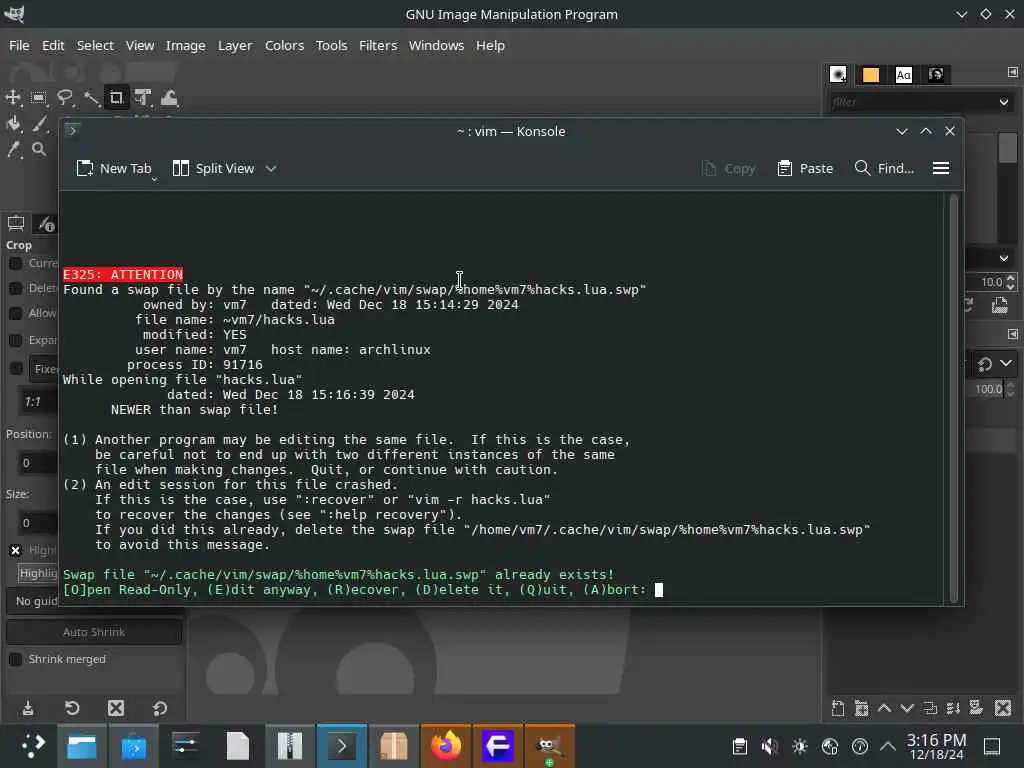
Task: Lower the layer with down arrow
Action: pyautogui.click(x=907, y=708)
